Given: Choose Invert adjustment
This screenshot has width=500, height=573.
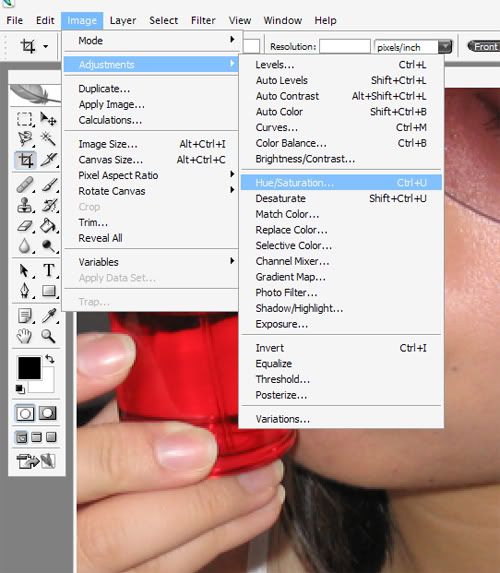Looking at the screenshot, I should pyautogui.click(x=341, y=348).
